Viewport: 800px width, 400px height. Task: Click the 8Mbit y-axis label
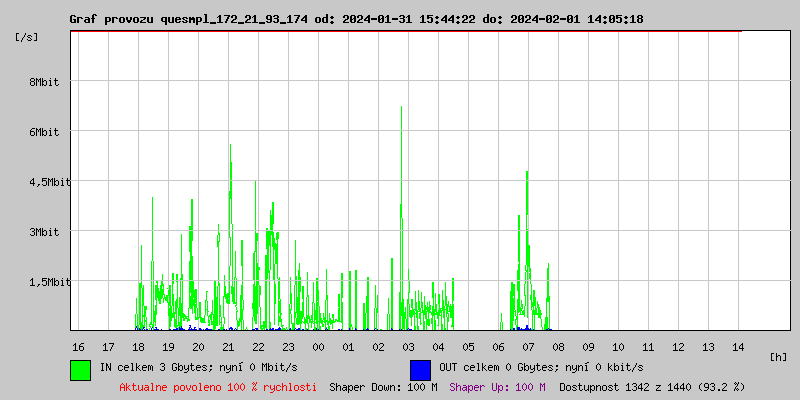coord(44,82)
